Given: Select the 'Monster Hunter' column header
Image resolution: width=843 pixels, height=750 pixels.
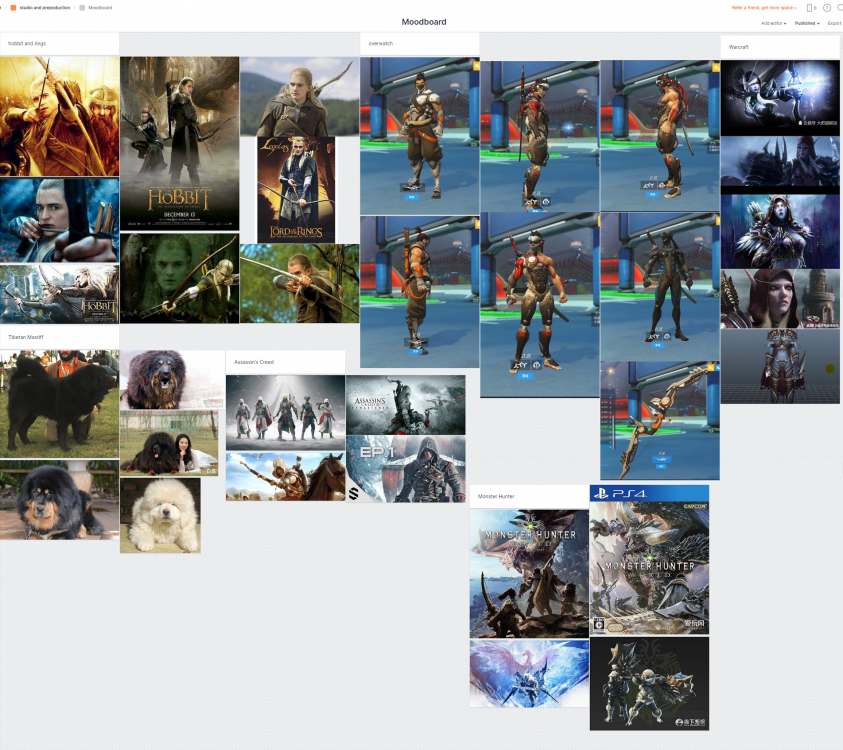Looking at the screenshot, I should pyautogui.click(x=529, y=497).
